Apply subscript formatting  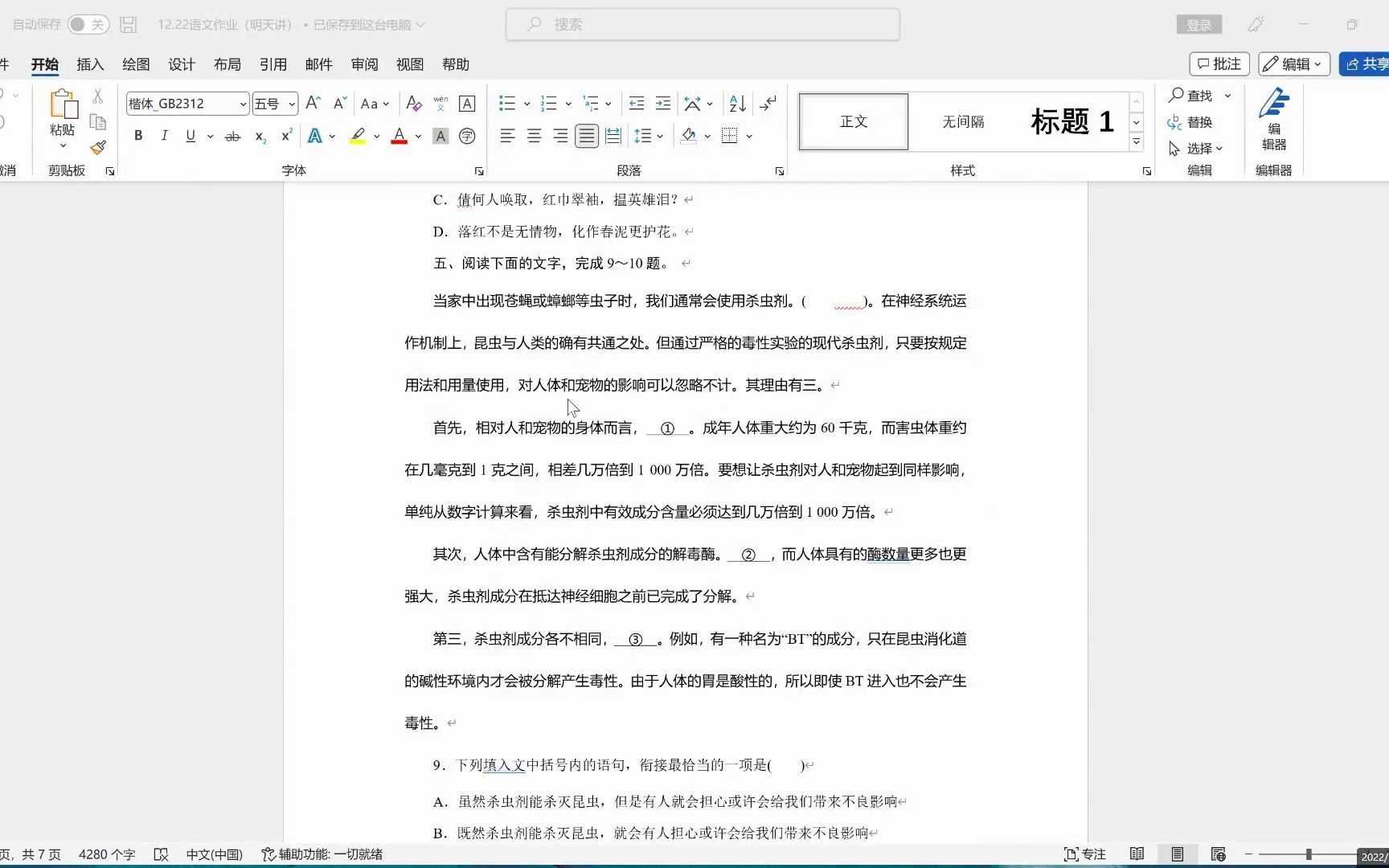(x=260, y=137)
